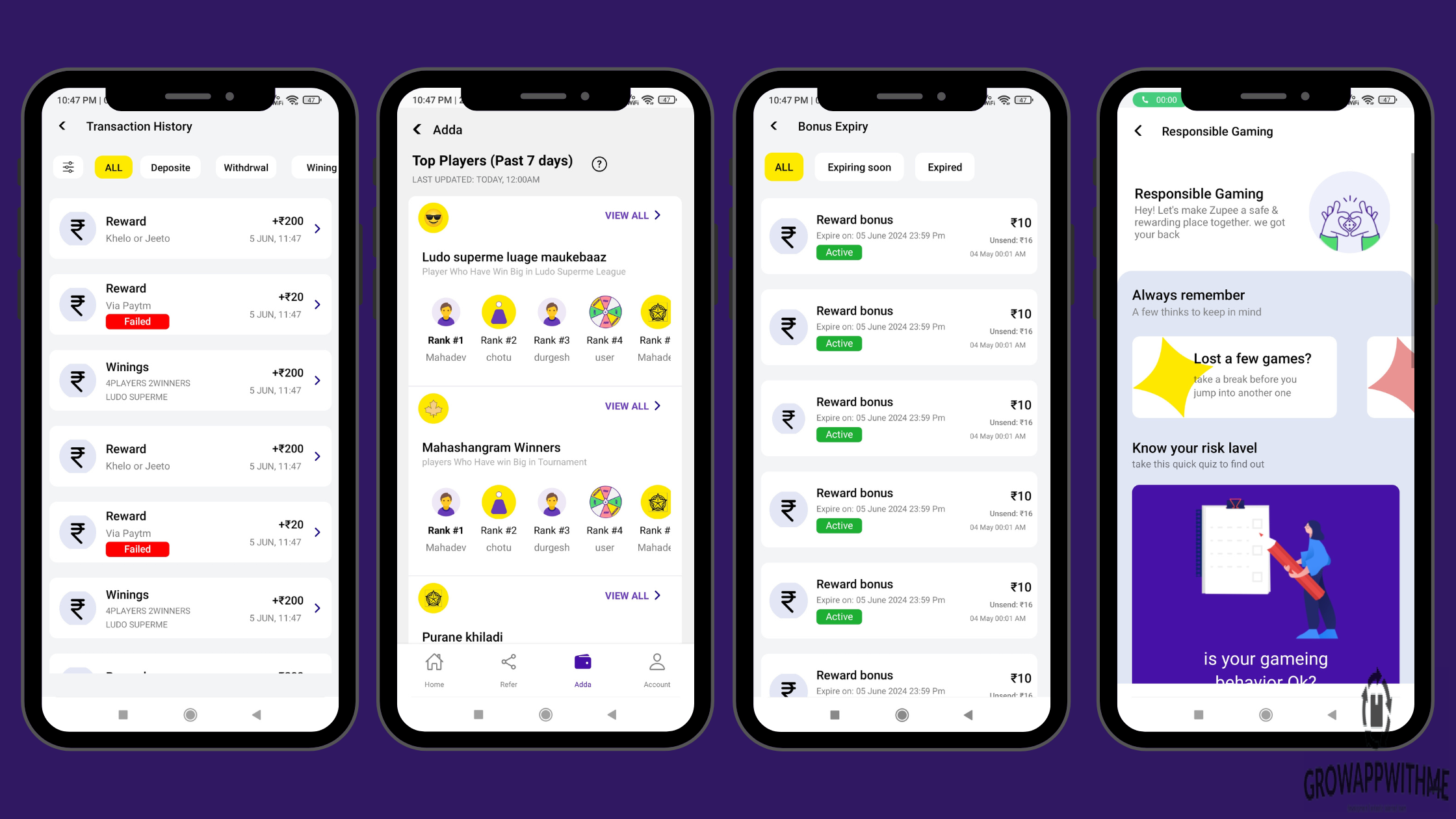
Task: Select the ALL tab in Bonus Expiry
Action: 784,166
